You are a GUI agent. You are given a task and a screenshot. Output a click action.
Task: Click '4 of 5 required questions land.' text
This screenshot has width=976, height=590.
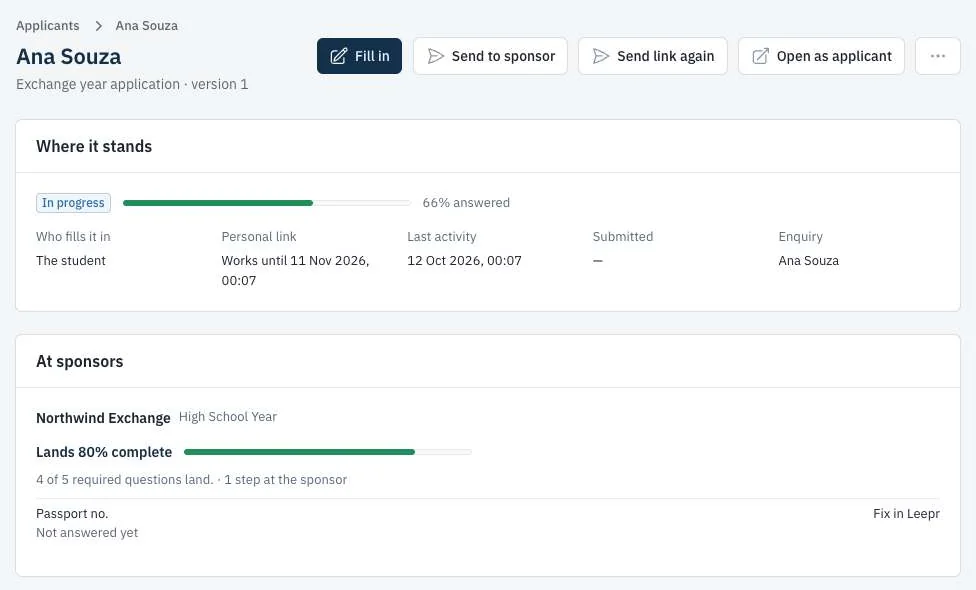(124, 480)
